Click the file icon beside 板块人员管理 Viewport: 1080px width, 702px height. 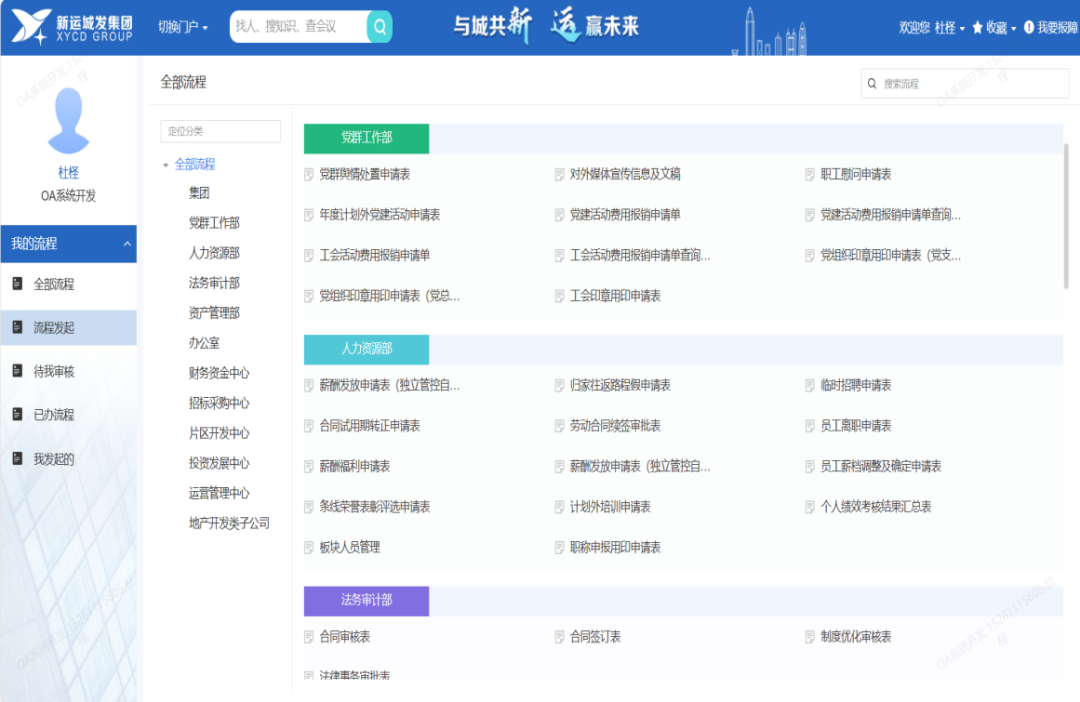tap(309, 548)
